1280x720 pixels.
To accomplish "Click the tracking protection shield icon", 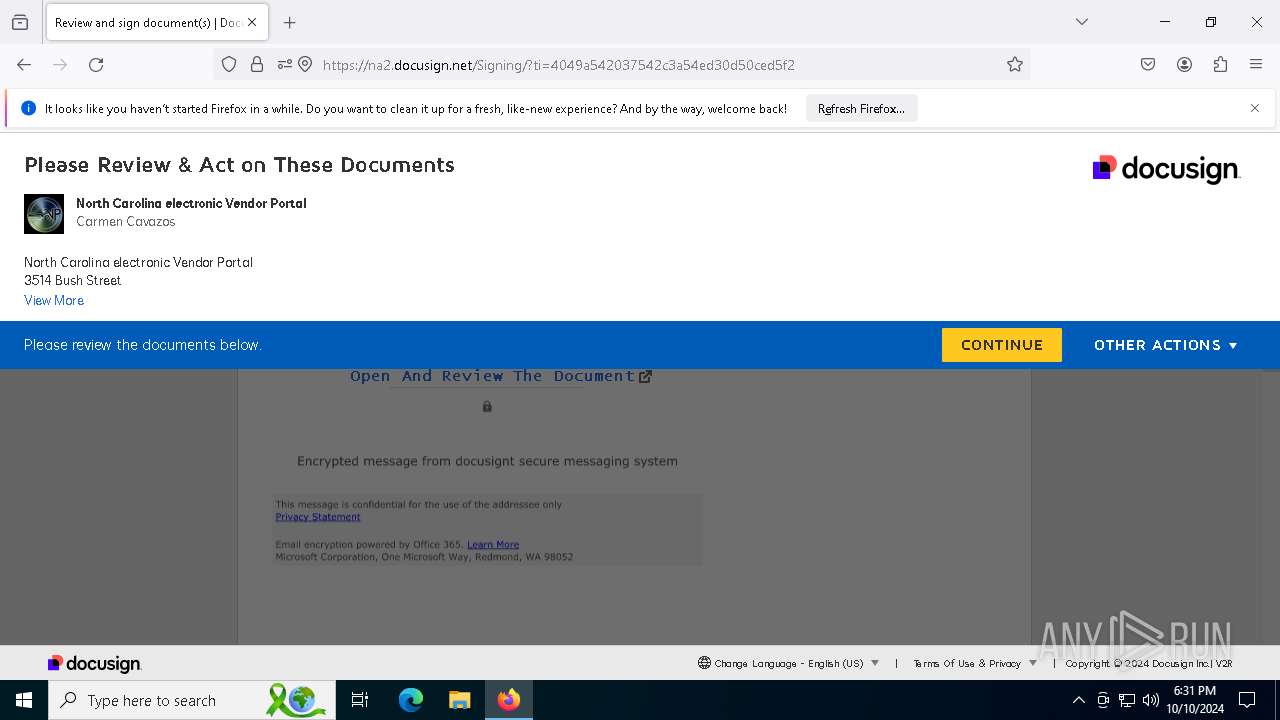I will click(229, 65).
